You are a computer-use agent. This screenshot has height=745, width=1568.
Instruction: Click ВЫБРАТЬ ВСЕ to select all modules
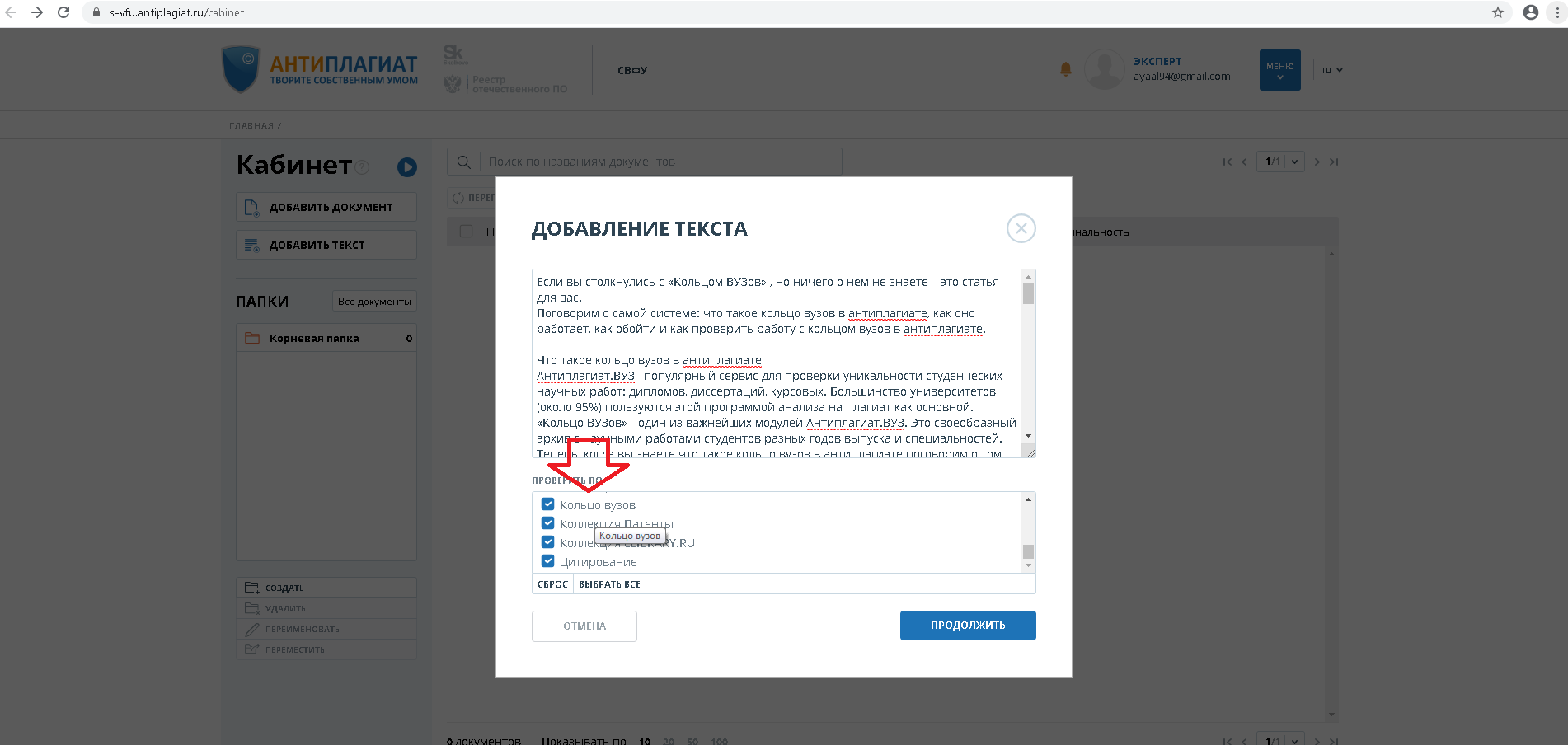tap(609, 584)
